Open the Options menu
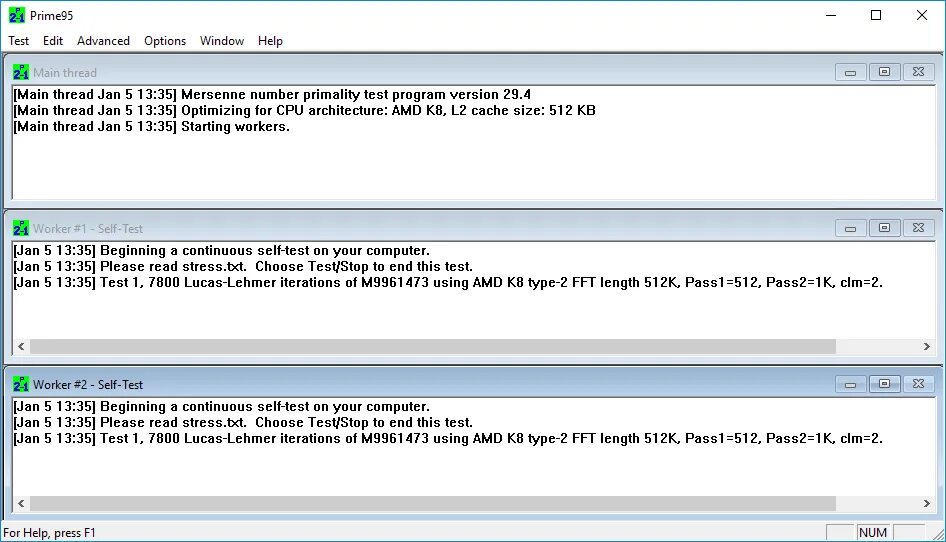Screen dimensions: 946x542 [165, 40]
